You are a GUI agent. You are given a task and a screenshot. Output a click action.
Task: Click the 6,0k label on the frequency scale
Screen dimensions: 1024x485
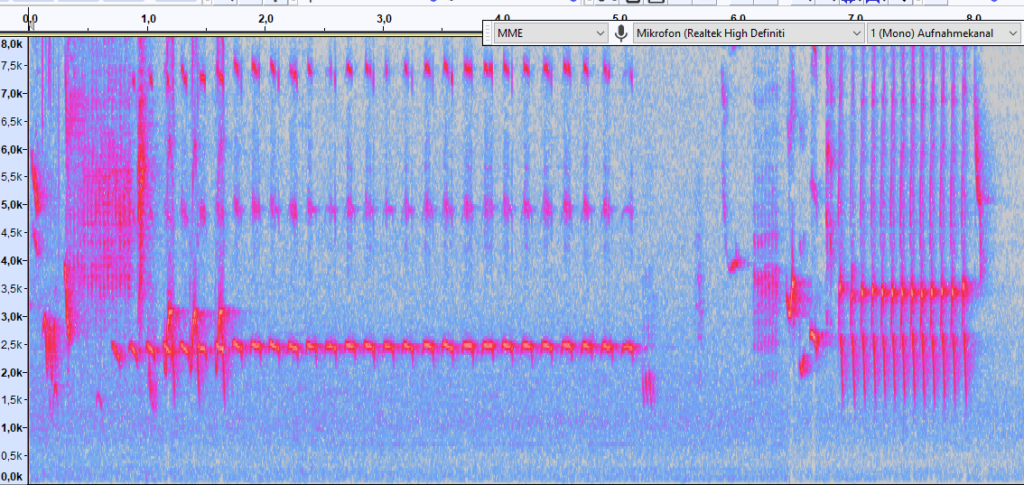13,149
